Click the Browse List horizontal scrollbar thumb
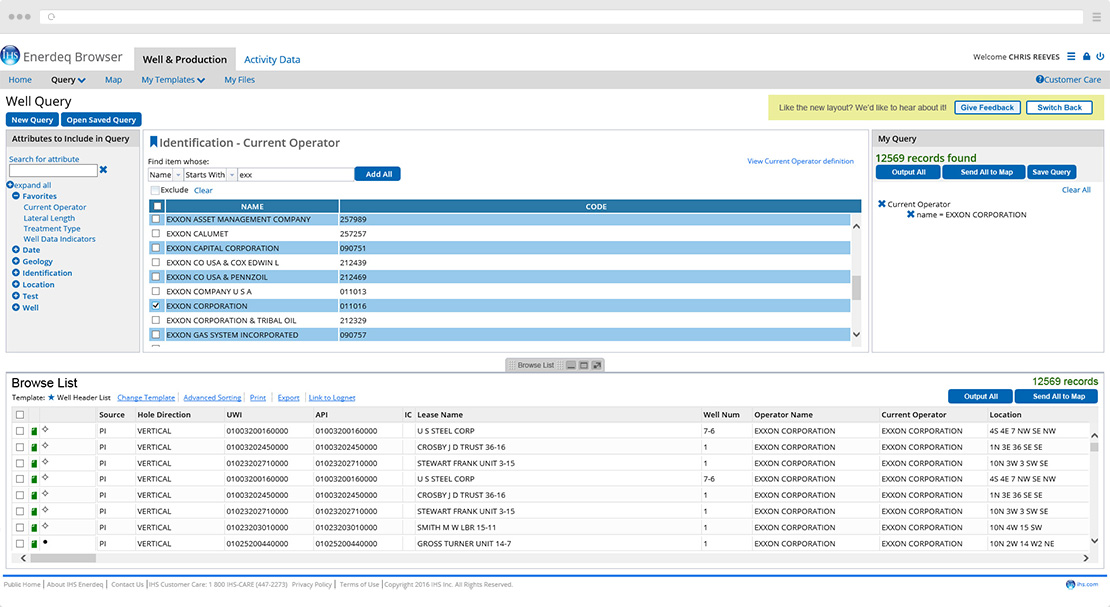 (x=62, y=558)
